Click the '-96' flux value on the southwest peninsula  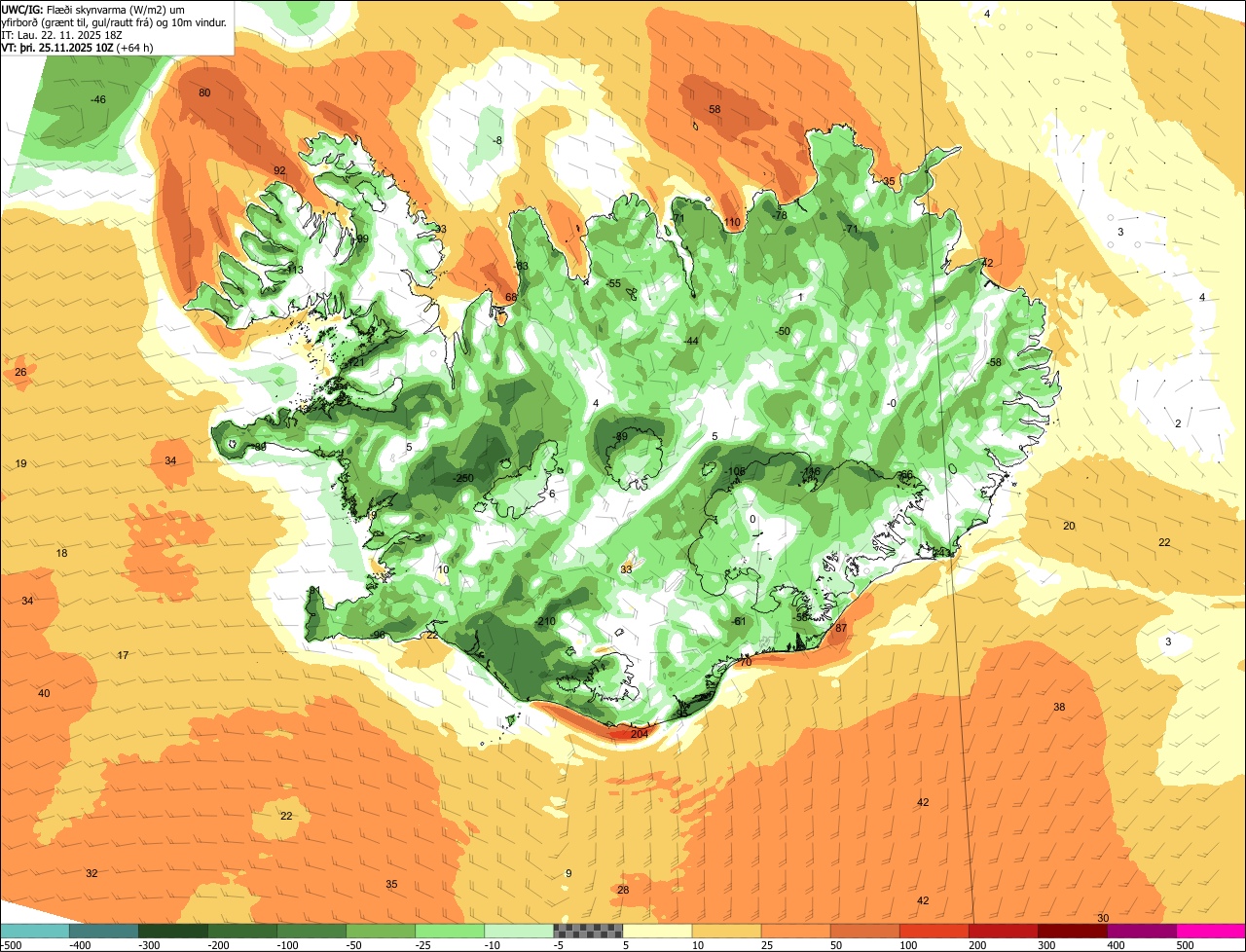[379, 635]
